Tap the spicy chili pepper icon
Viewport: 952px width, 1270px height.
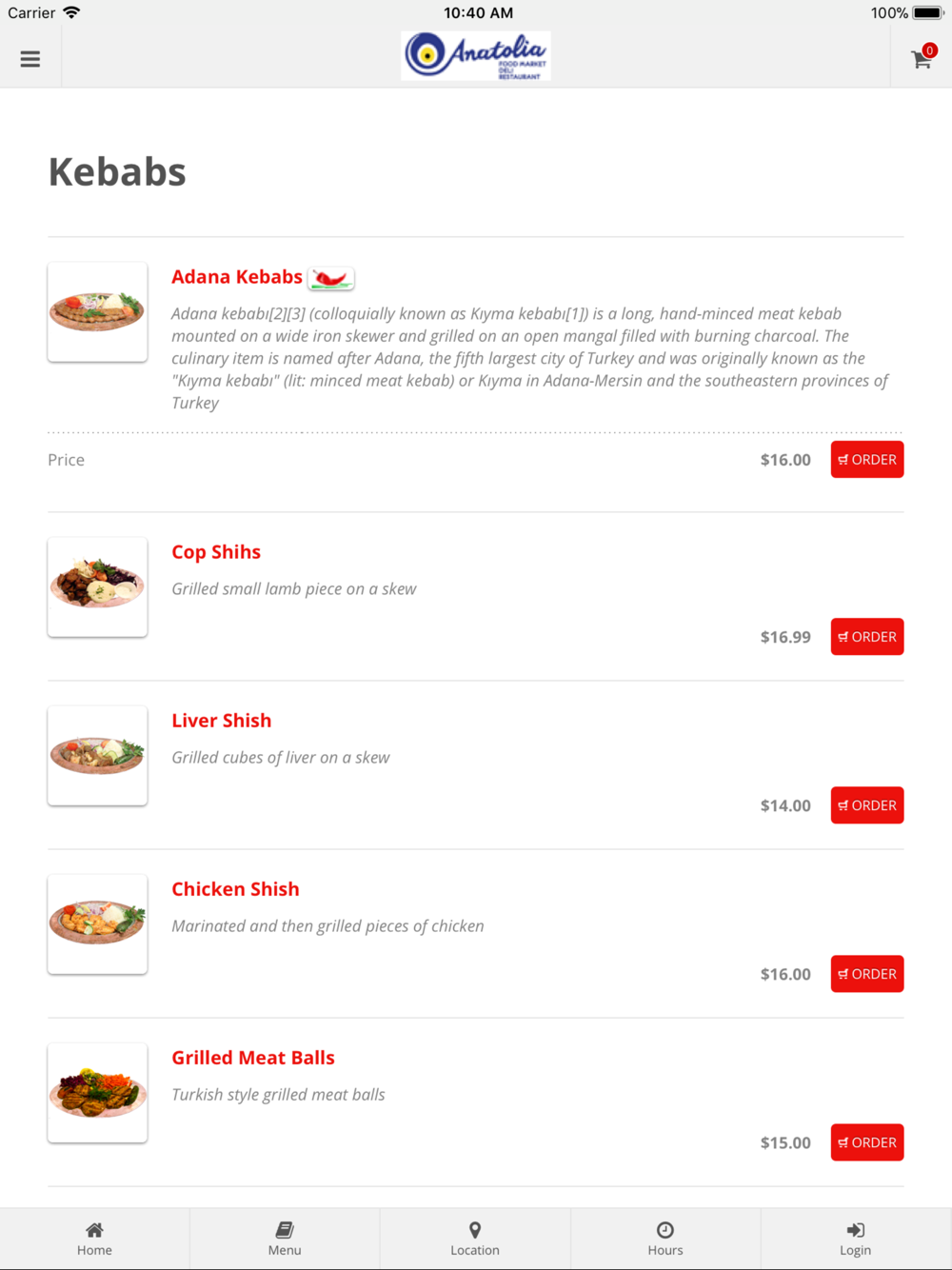click(x=331, y=278)
